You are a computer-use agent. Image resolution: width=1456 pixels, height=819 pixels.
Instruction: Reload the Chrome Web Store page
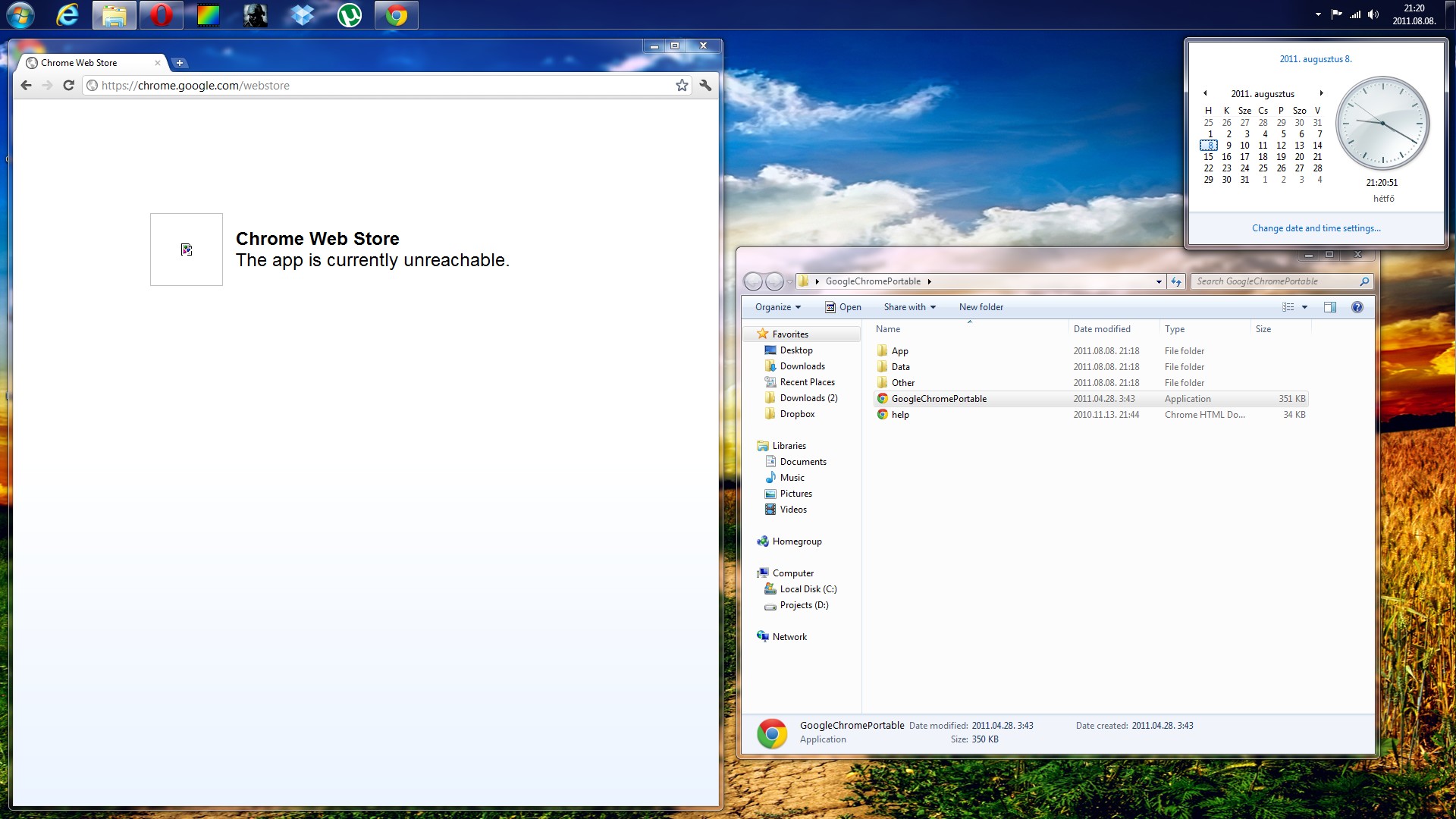[x=68, y=85]
